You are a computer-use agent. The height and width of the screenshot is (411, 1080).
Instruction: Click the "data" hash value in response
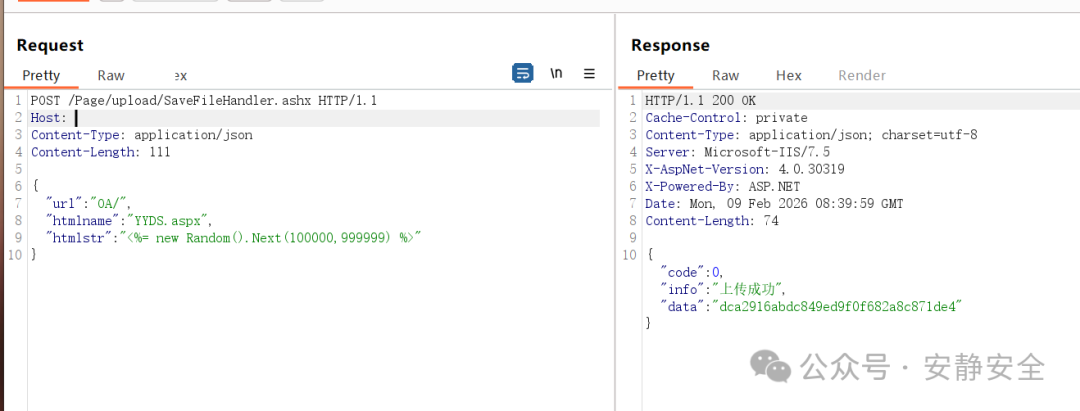(839, 305)
